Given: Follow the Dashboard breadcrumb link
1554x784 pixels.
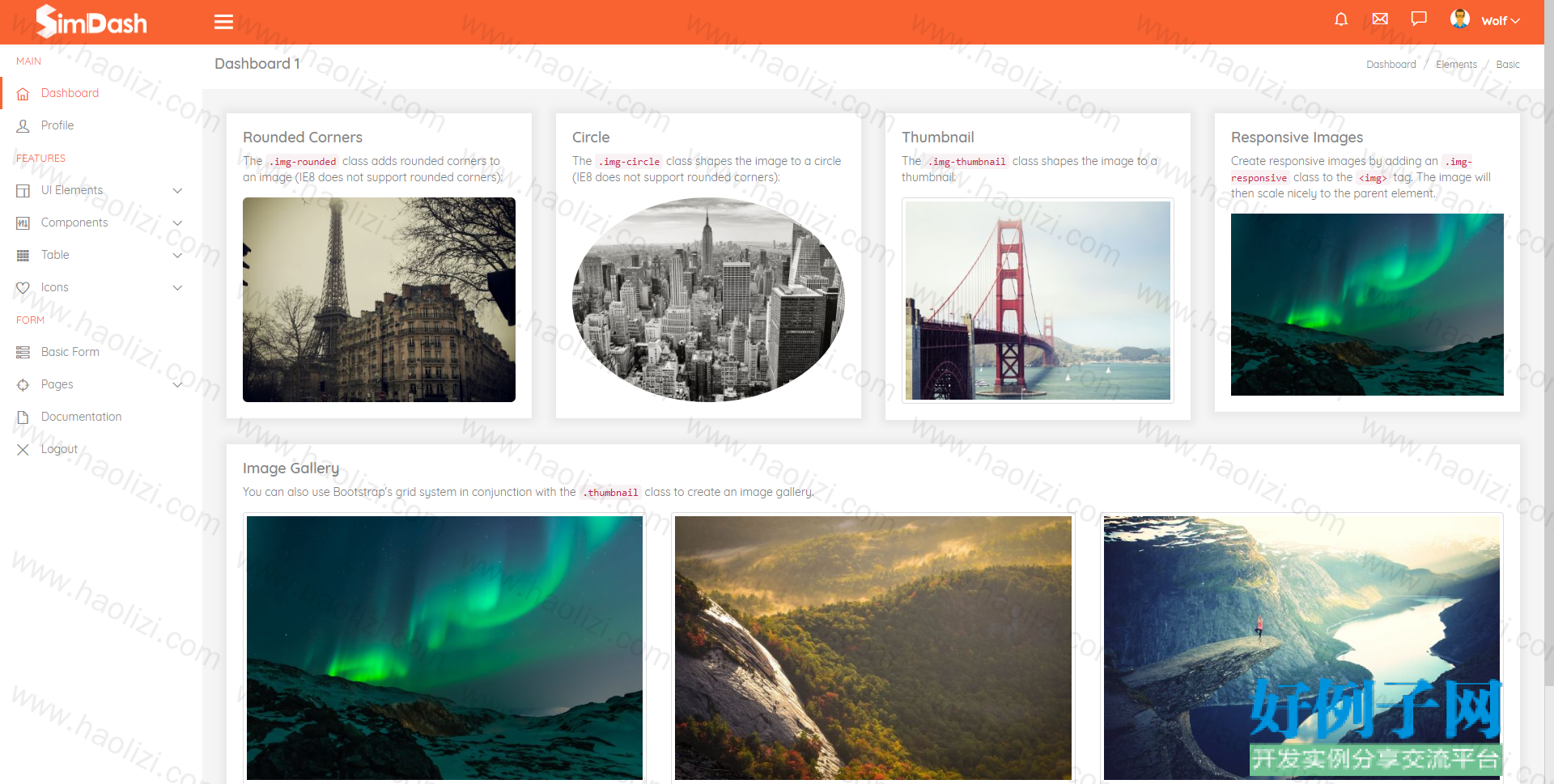Looking at the screenshot, I should click(1391, 65).
